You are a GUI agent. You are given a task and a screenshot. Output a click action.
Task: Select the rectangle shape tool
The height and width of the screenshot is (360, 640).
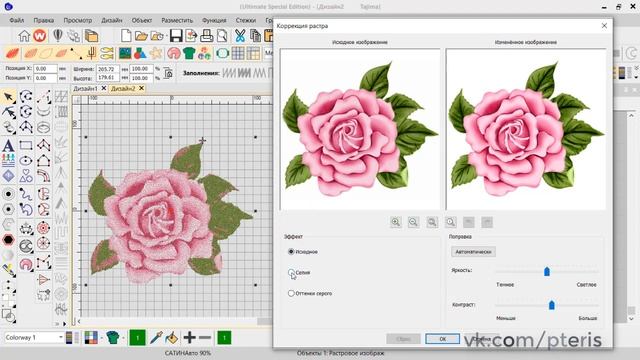pos(26,145)
